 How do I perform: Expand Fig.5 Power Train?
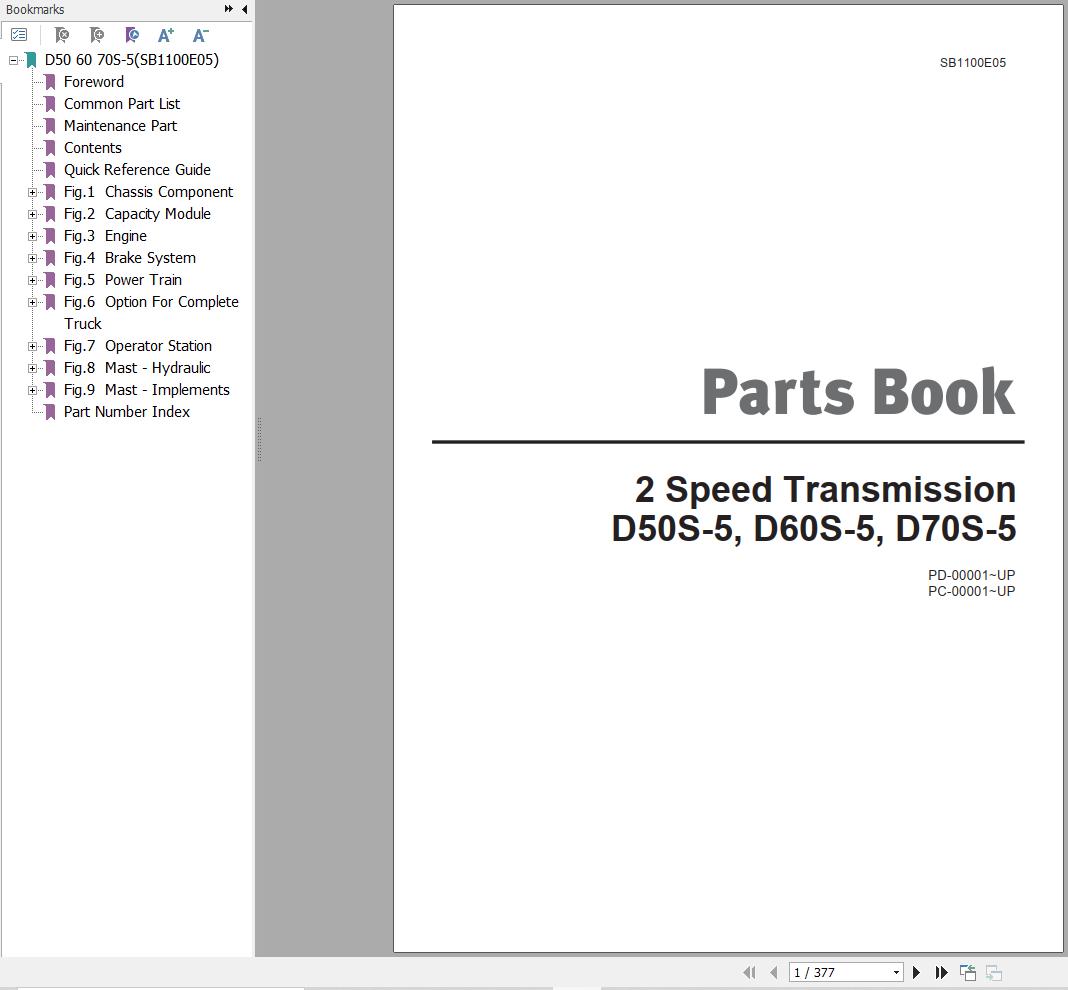click(x=32, y=280)
